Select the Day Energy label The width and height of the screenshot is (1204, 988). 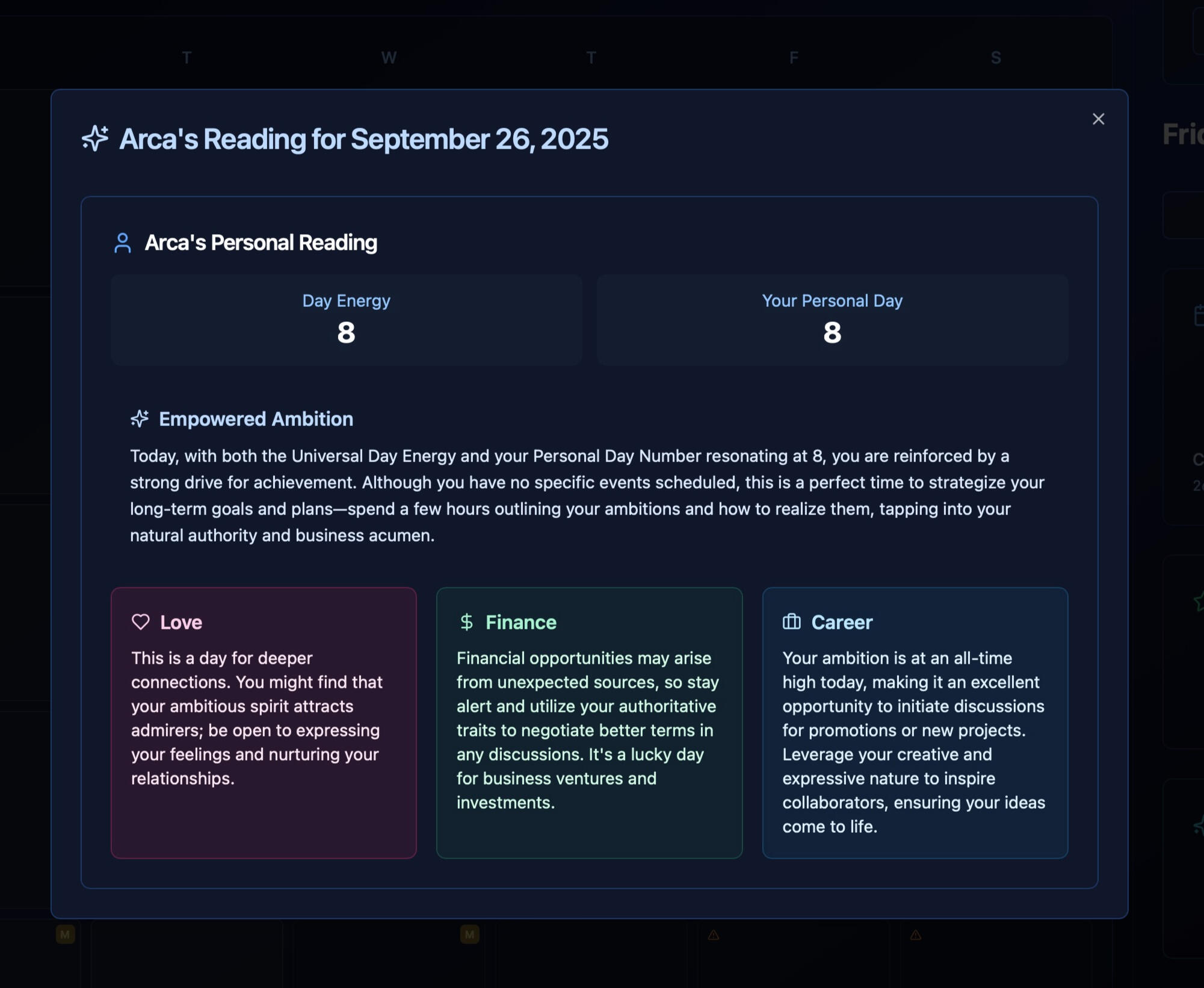pyautogui.click(x=346, y=301)
